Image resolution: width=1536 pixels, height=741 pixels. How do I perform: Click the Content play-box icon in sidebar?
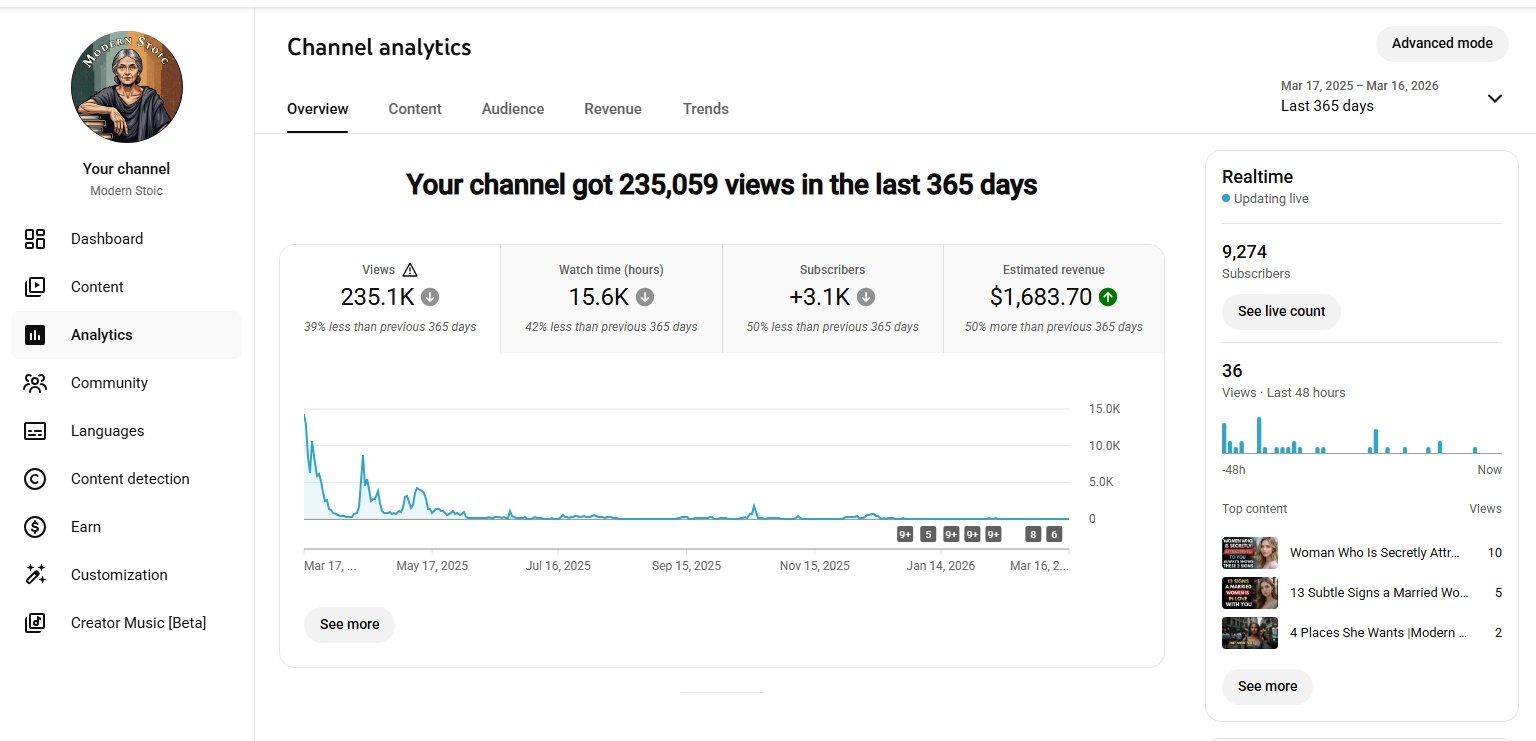click(35, 287)
